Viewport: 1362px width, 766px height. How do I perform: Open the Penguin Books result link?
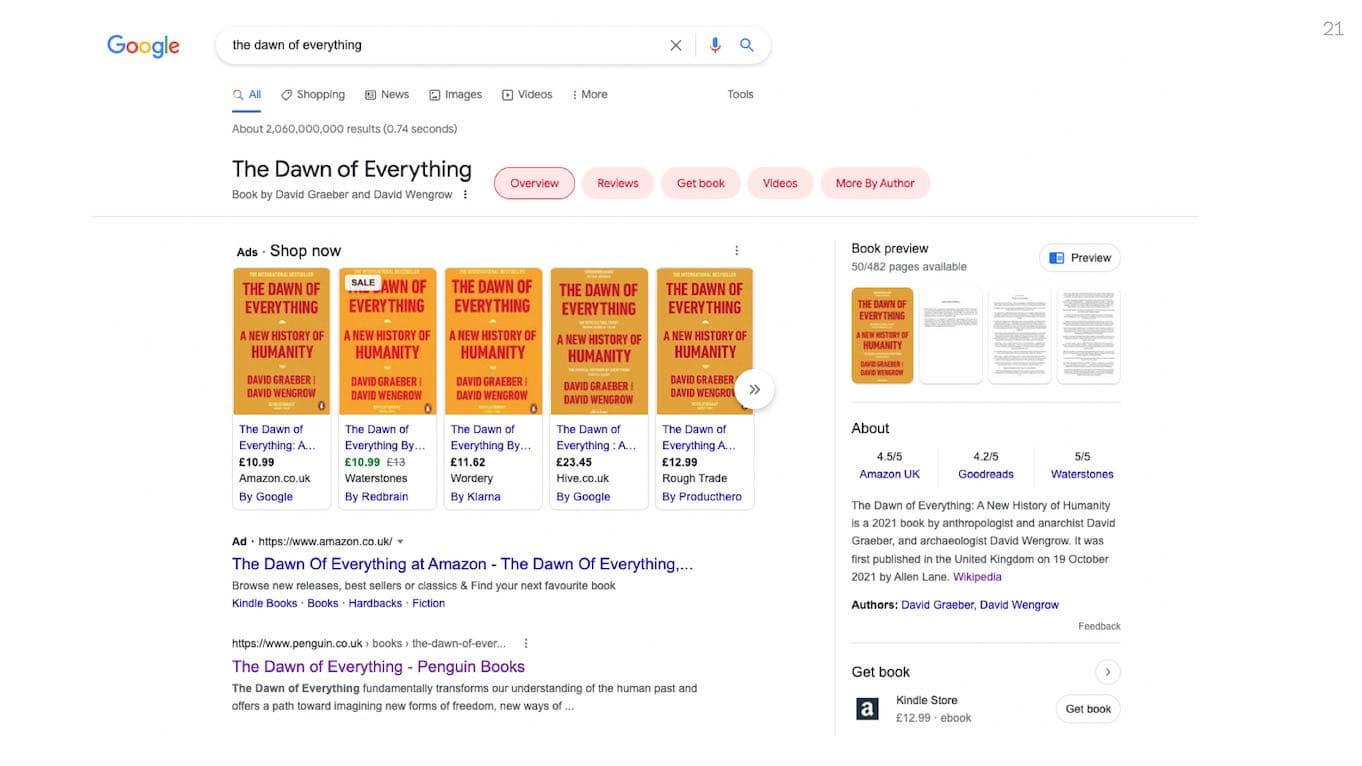(378, 667)
